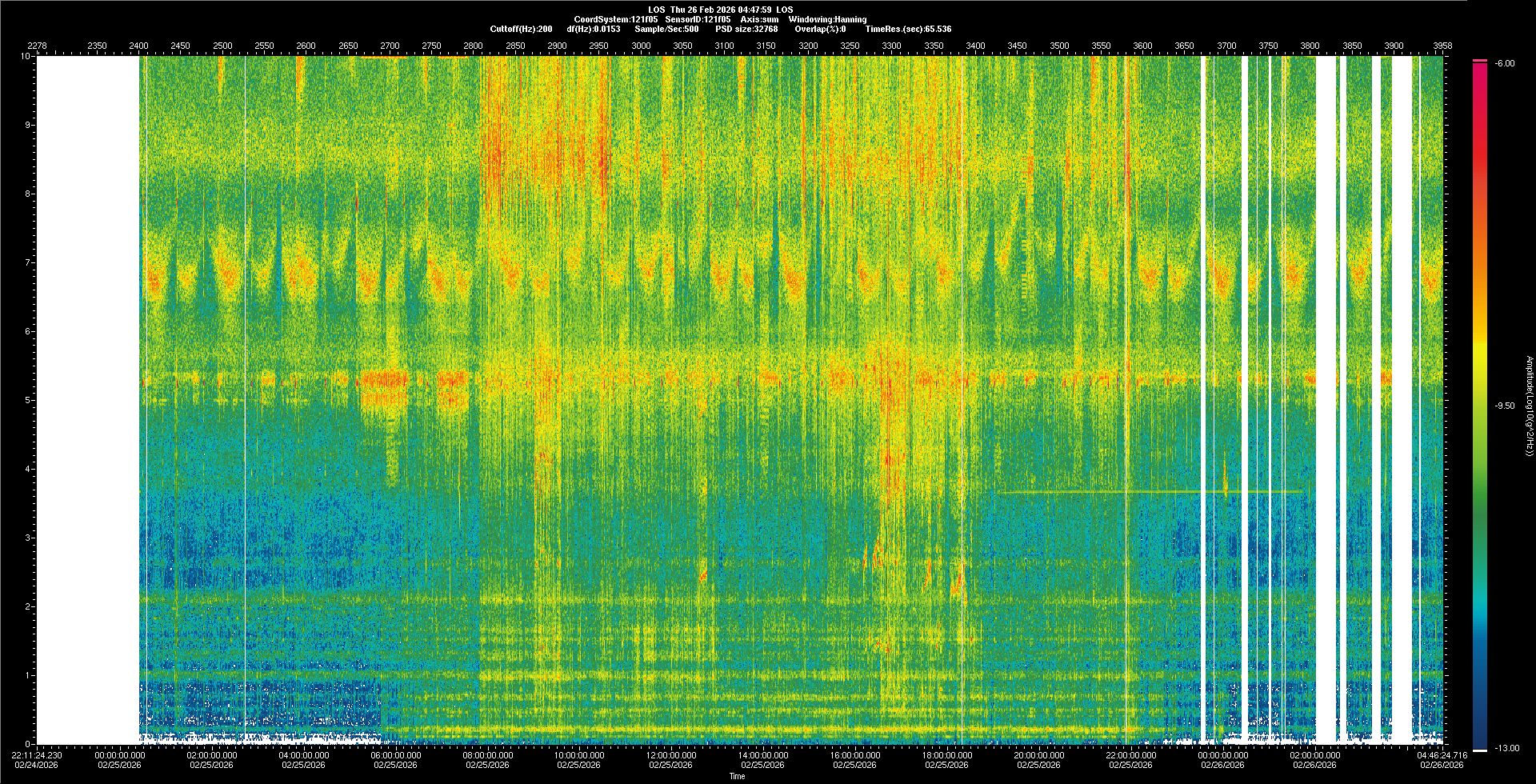Click the 5 tick on the frequency axis
Viewport: 1536px width, 784px height.
pos(27,400)
